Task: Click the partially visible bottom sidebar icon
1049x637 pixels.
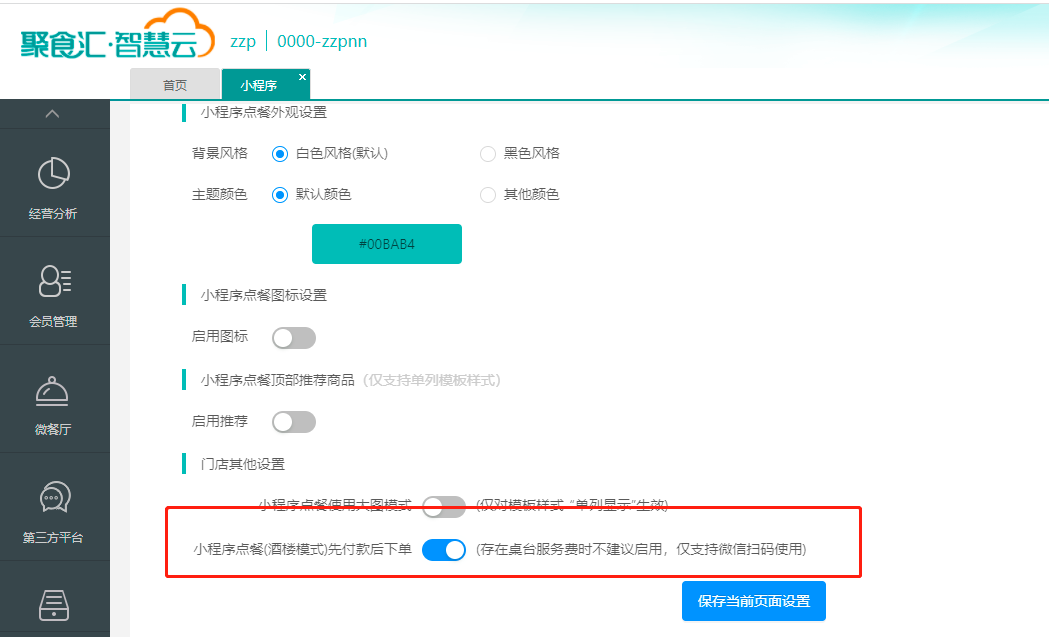Action: coord(54,606)
